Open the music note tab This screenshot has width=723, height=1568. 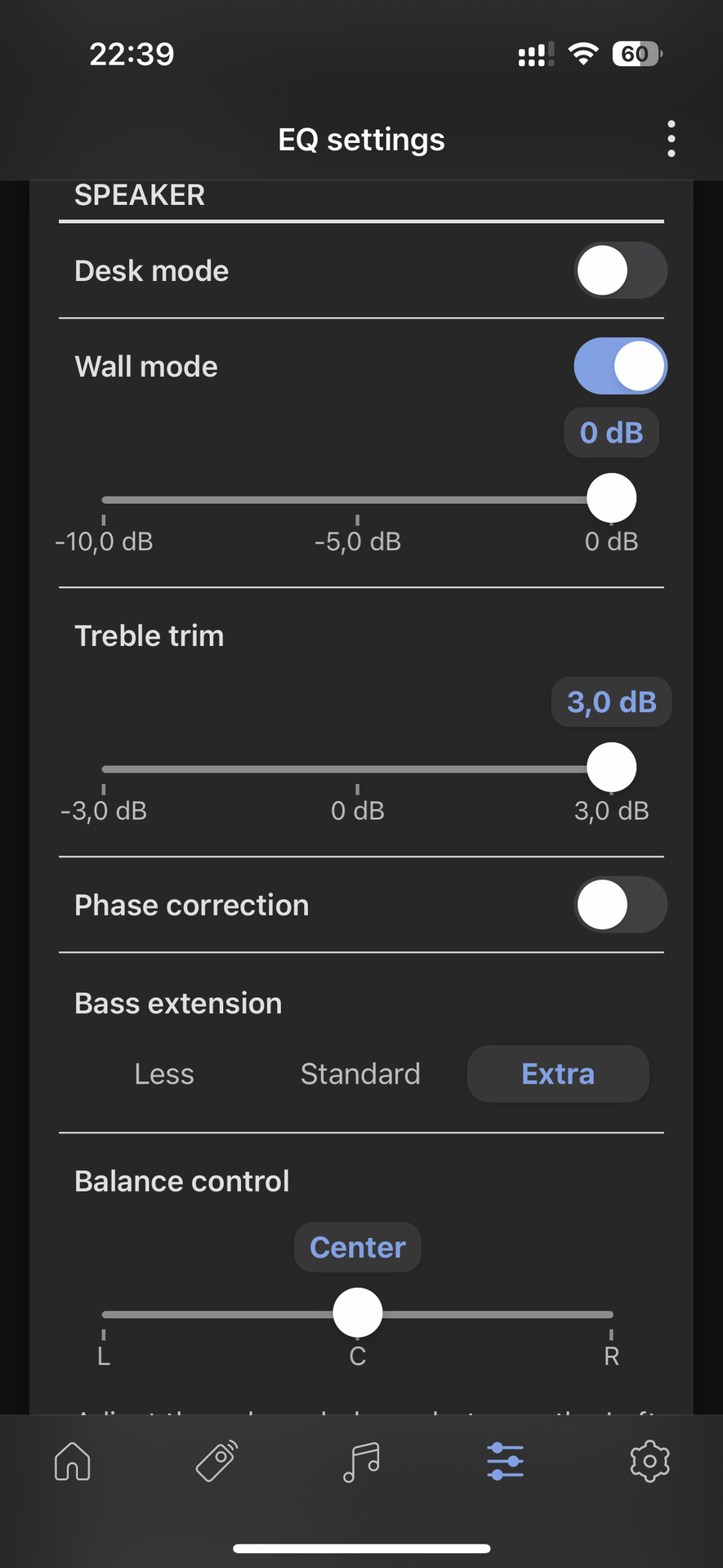[x=361, y=1461]
